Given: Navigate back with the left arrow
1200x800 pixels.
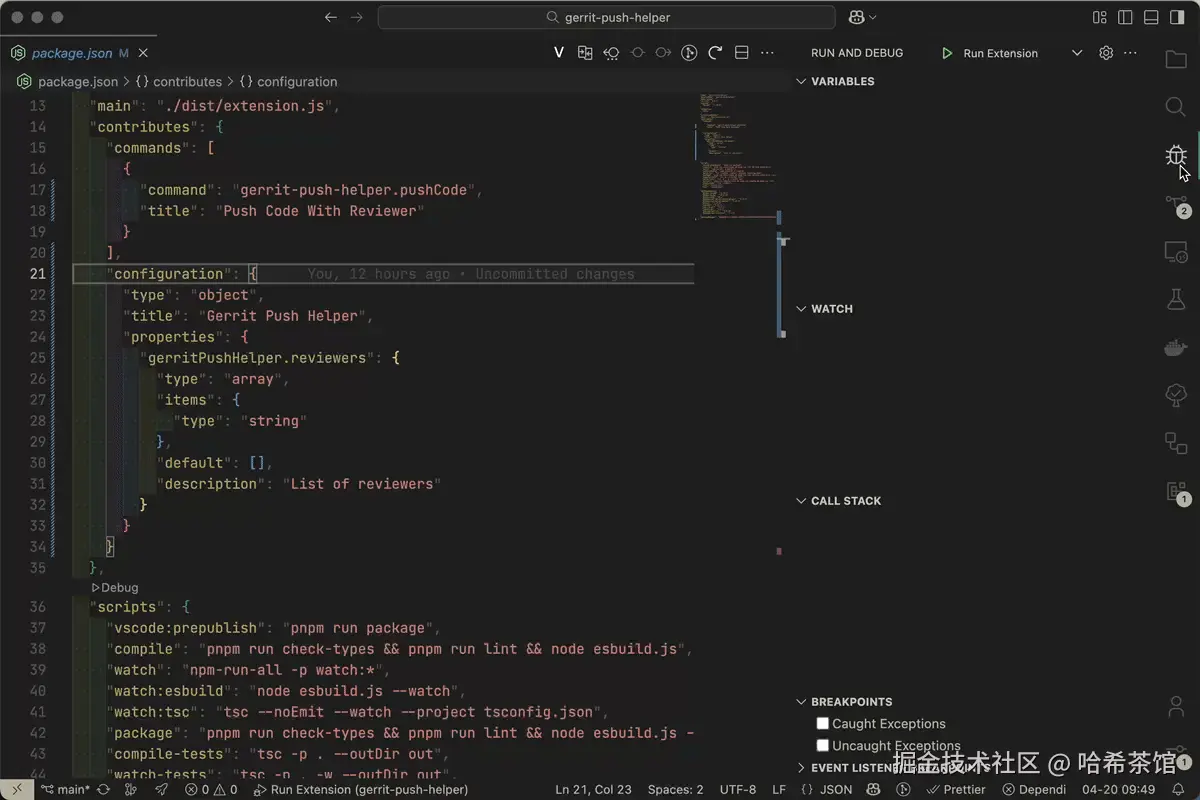Looking at the screenshot, I should click(332, 17).
